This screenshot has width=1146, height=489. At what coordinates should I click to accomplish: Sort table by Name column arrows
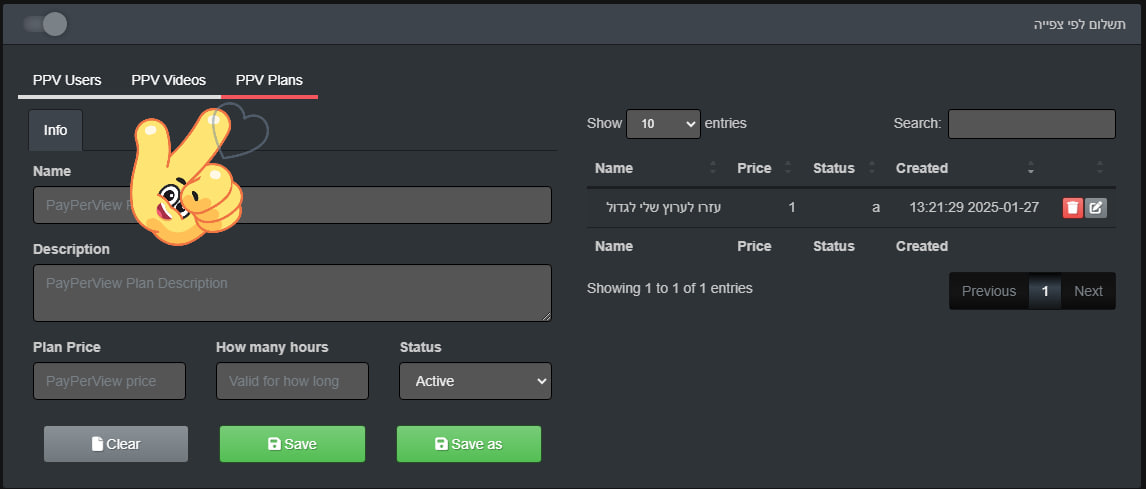click(713, 168)
